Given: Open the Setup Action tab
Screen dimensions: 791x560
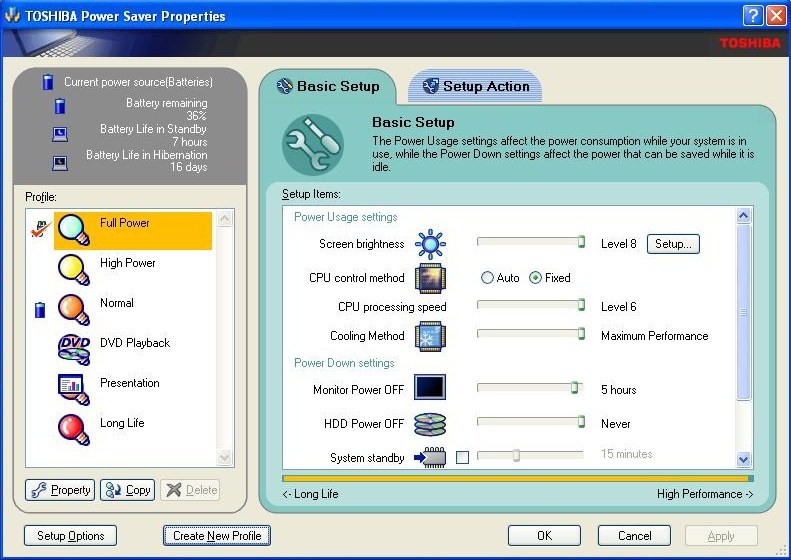Looking at the screenshot, I should coord(476,86).
